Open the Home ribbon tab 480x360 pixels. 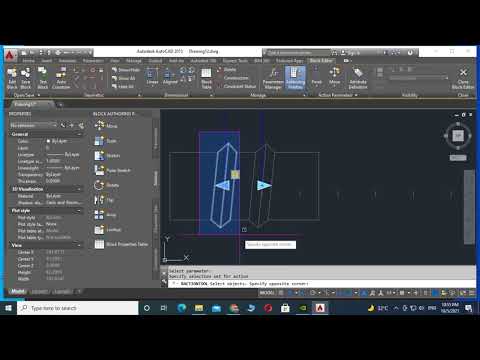(28, 61)
